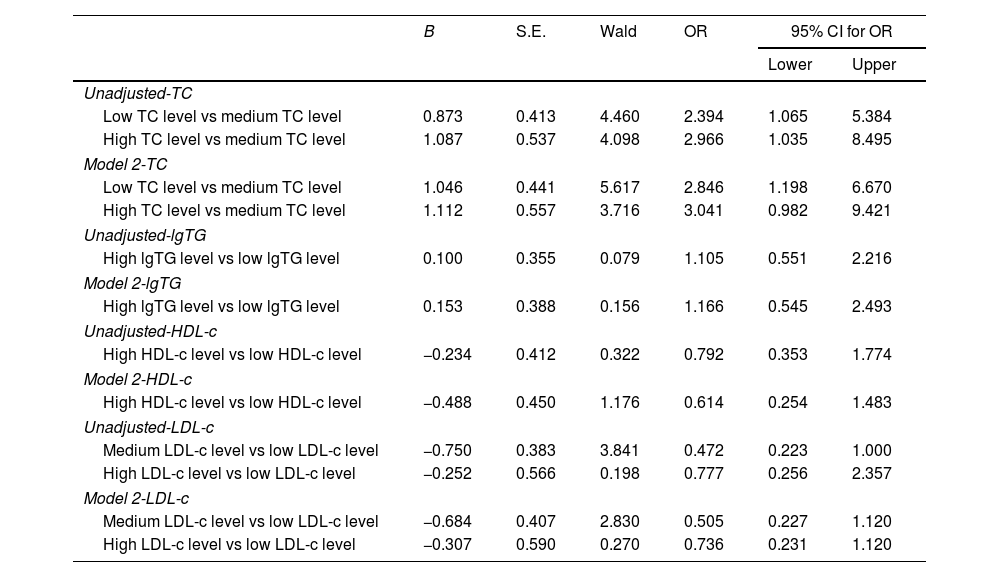
Task: Click the "B" column header
Action: [x=429, y=32]
